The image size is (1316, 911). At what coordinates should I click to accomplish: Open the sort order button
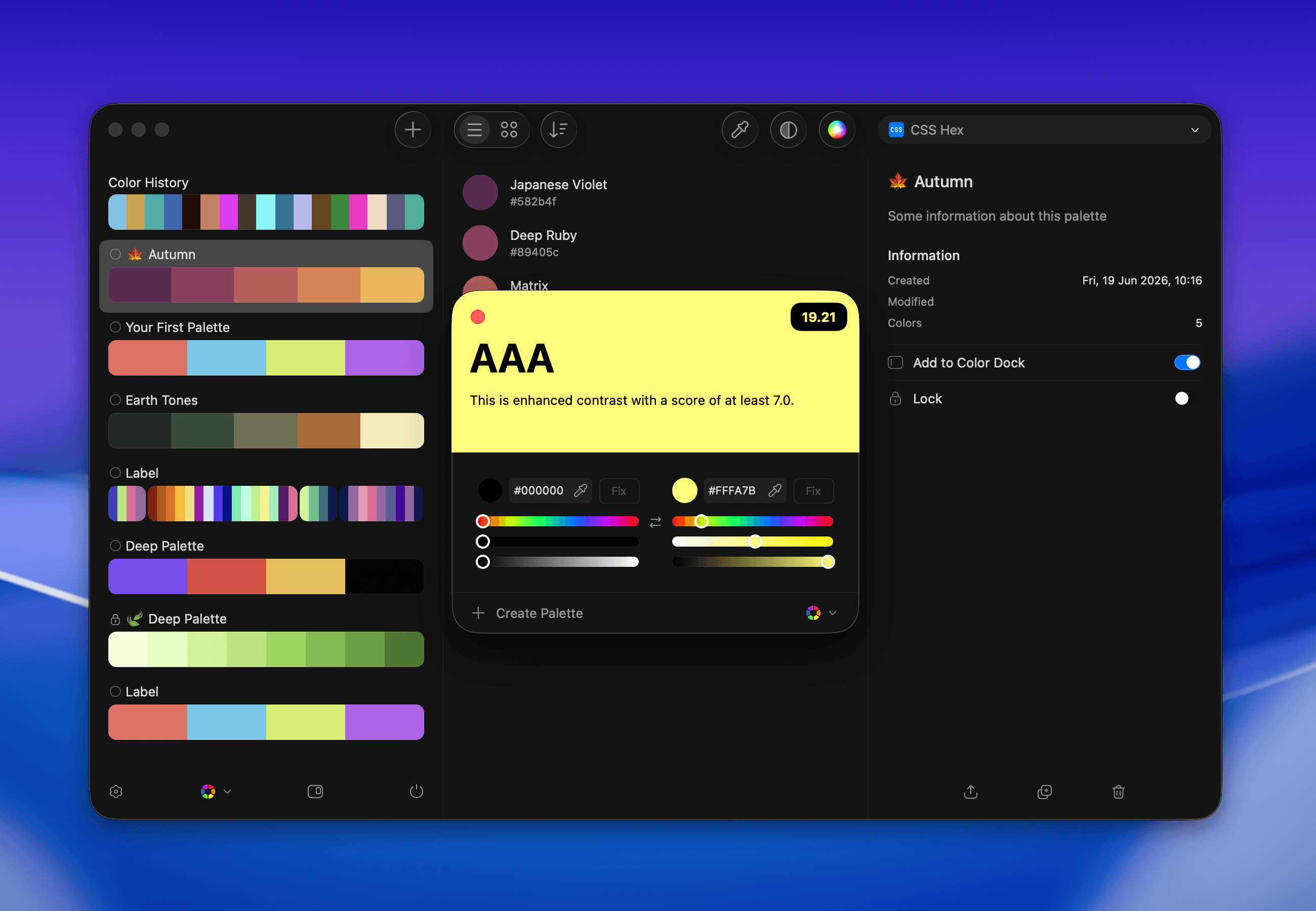[x=558, y=130]
